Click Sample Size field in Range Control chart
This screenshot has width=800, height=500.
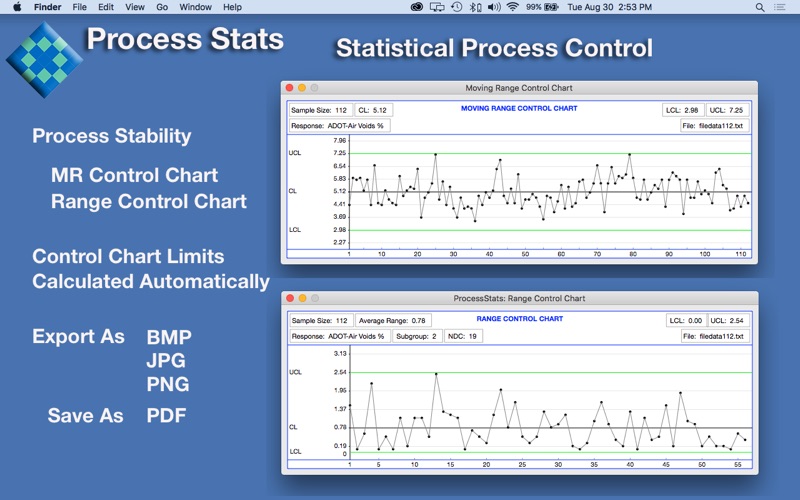click(x=320, y=320)
